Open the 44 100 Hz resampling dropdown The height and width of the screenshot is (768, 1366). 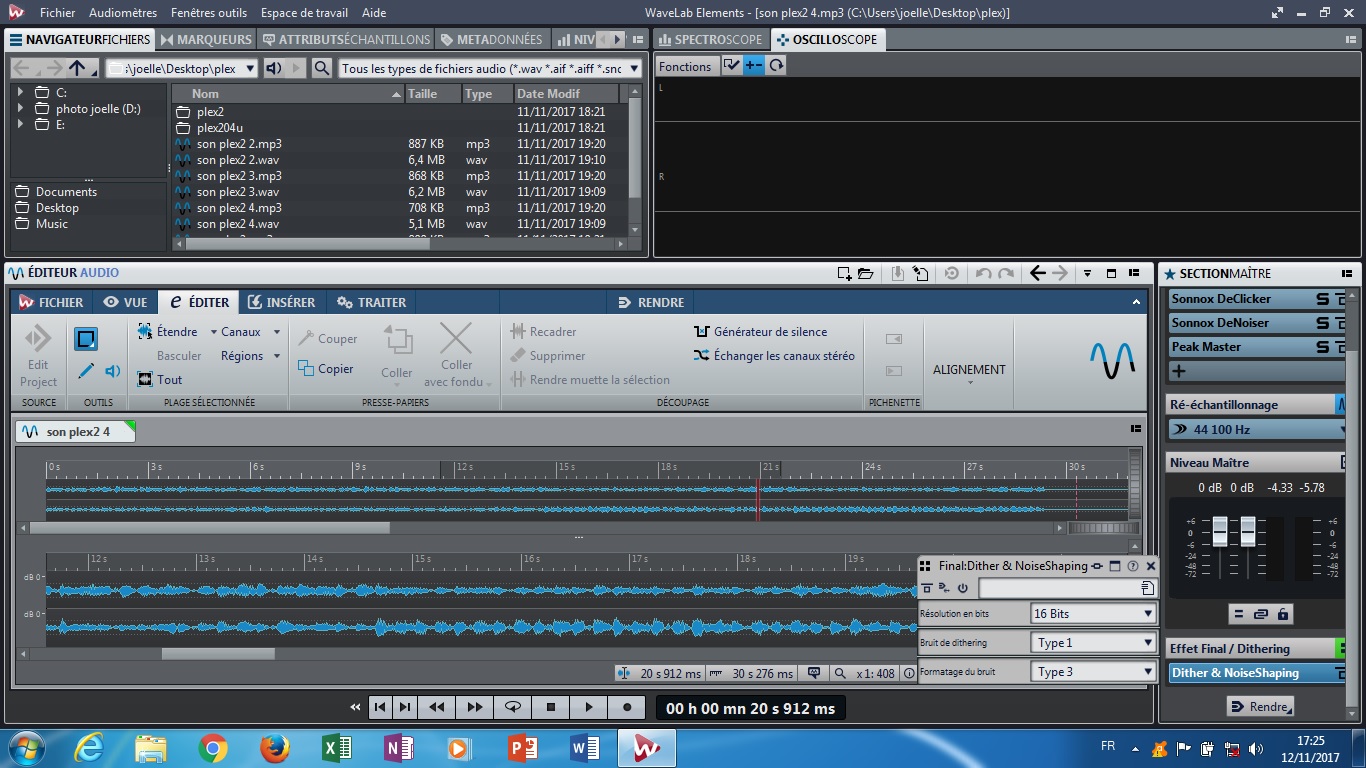(x=1259, y=429)
